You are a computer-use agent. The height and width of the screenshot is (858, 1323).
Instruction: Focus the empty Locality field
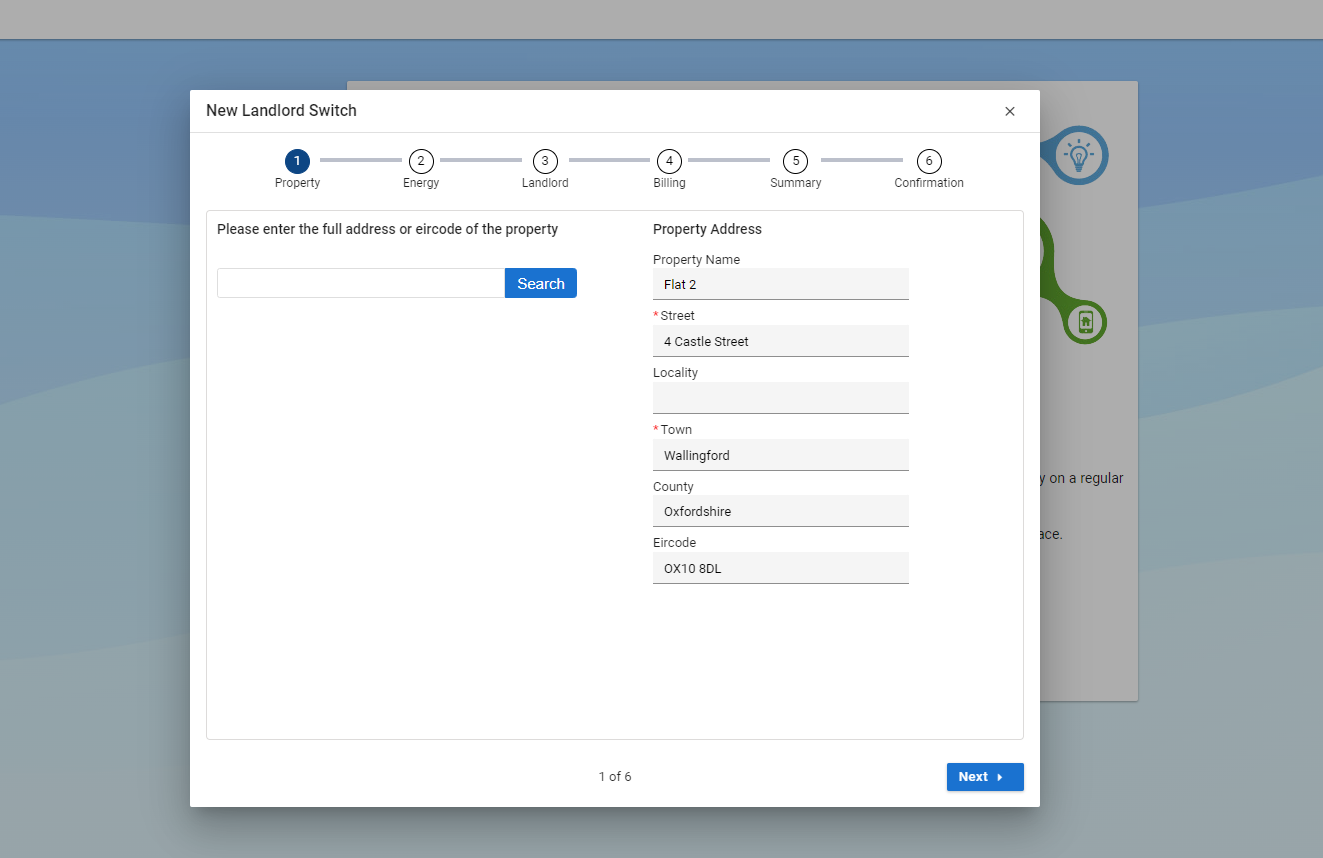[x=780, y=398]
